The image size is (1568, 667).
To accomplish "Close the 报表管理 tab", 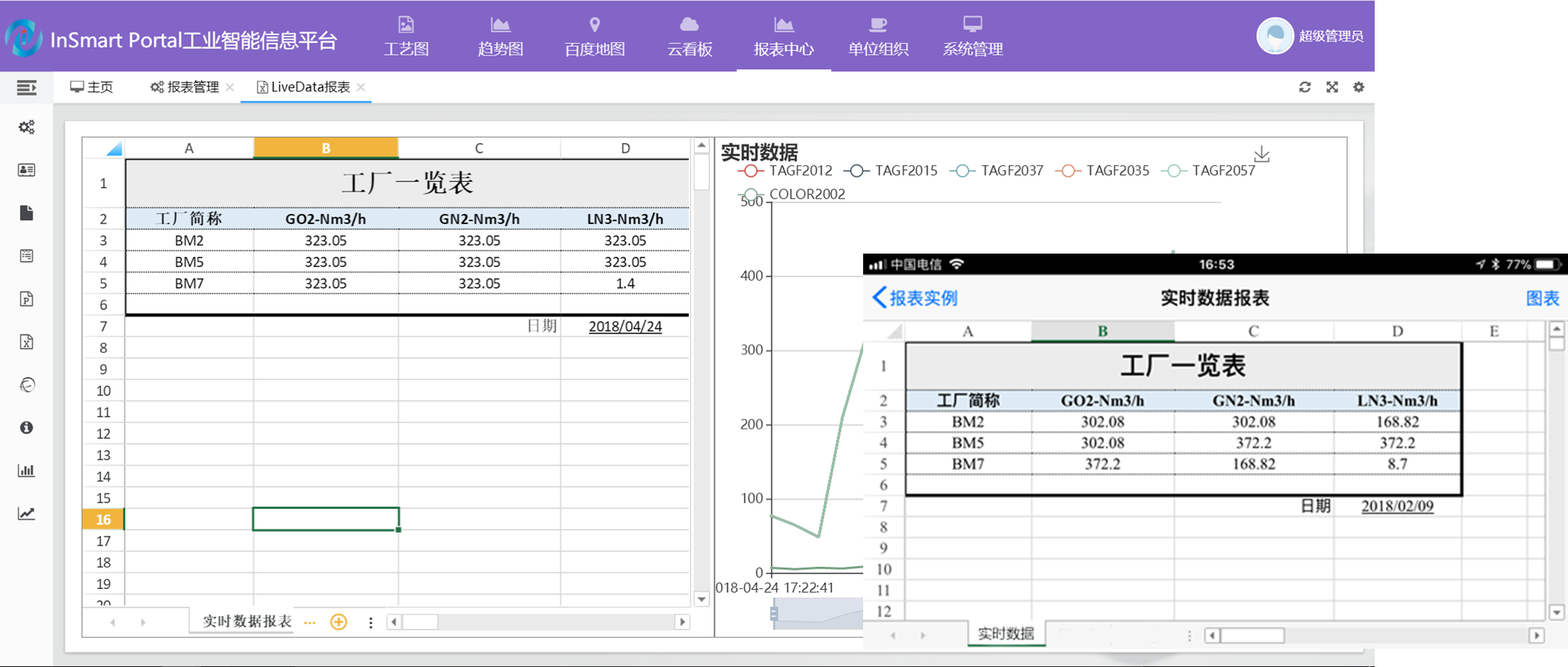I will coord(230,87).
